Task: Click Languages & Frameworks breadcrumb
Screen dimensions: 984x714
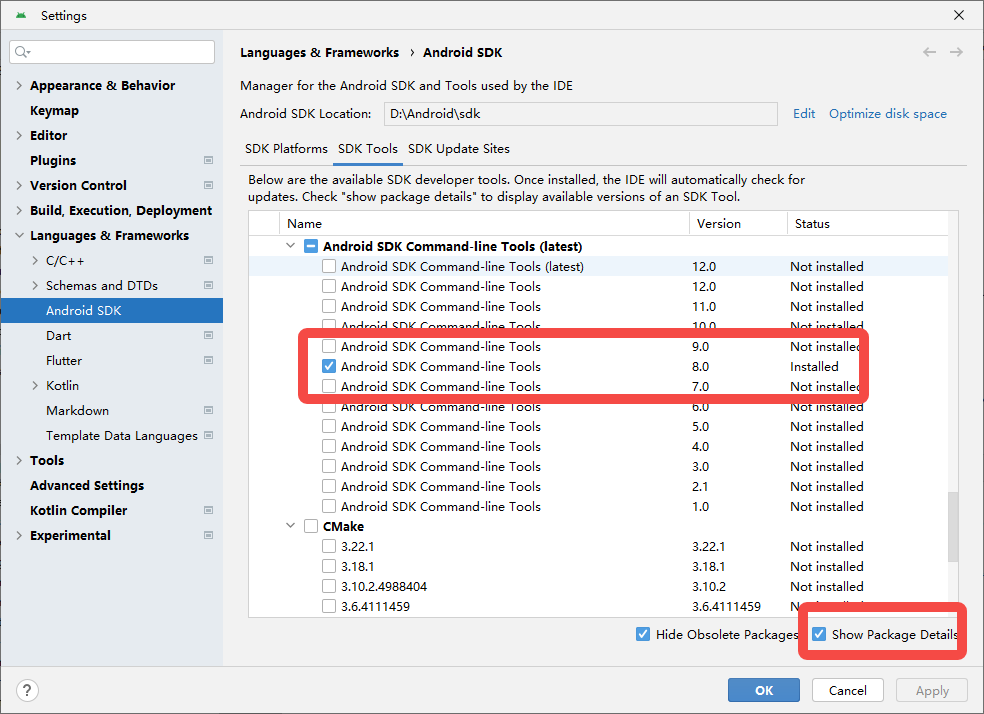Action: (x=319, y=53)
